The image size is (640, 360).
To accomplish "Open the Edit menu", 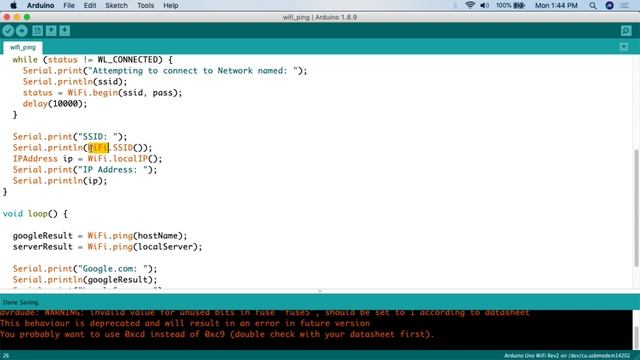I will click(90, 5).
